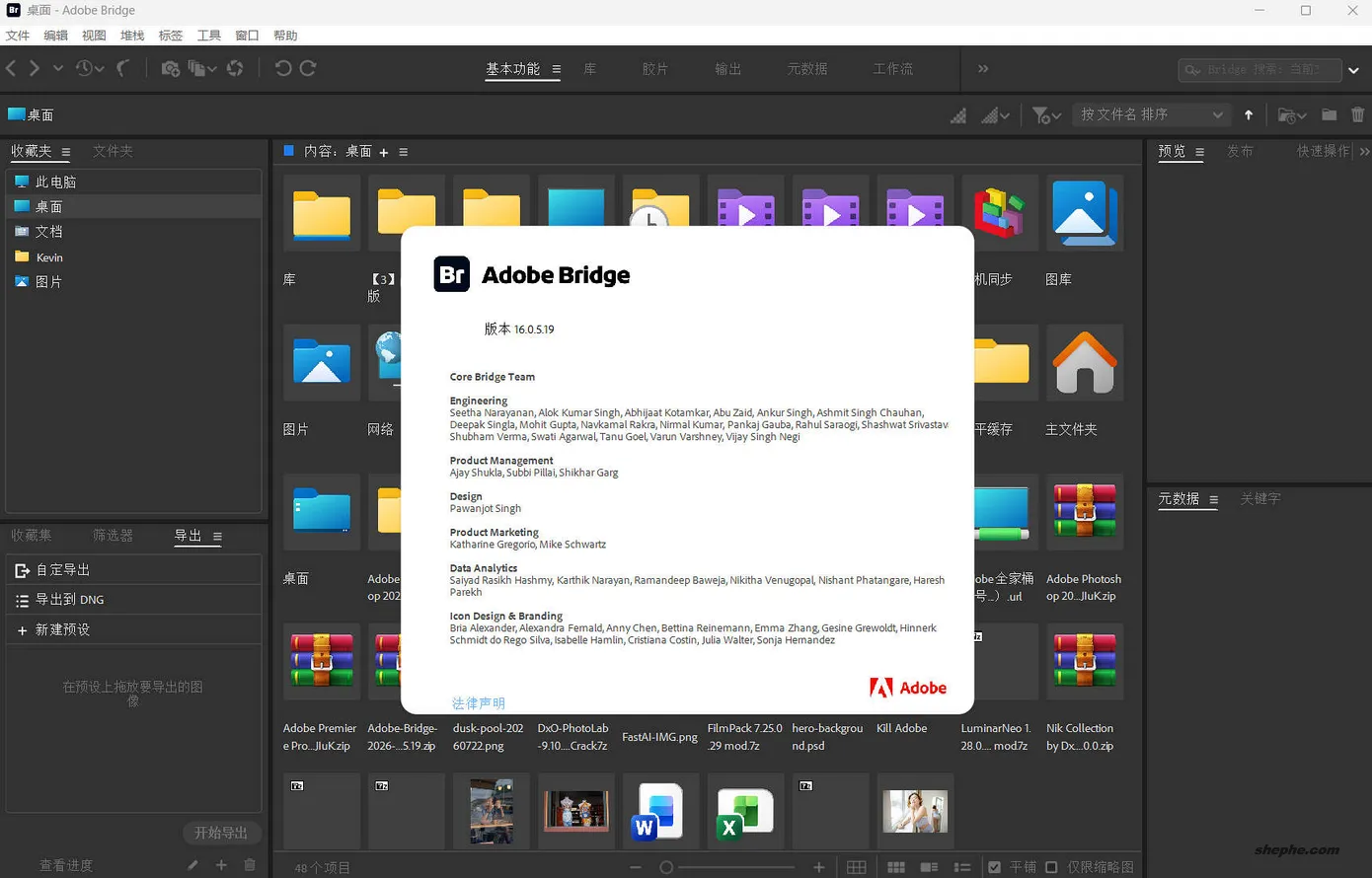1372x878 pixels.
Task: Switch to 文件夹 panel tab
Action: point(113,151)
